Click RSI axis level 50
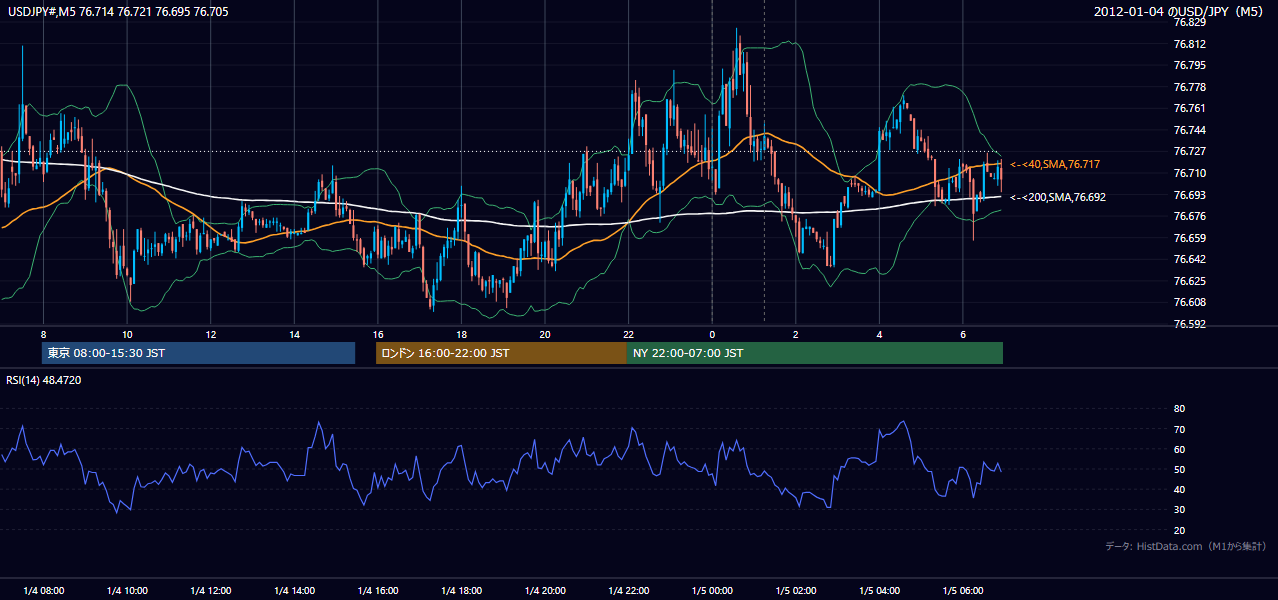 coord(1180,469)
